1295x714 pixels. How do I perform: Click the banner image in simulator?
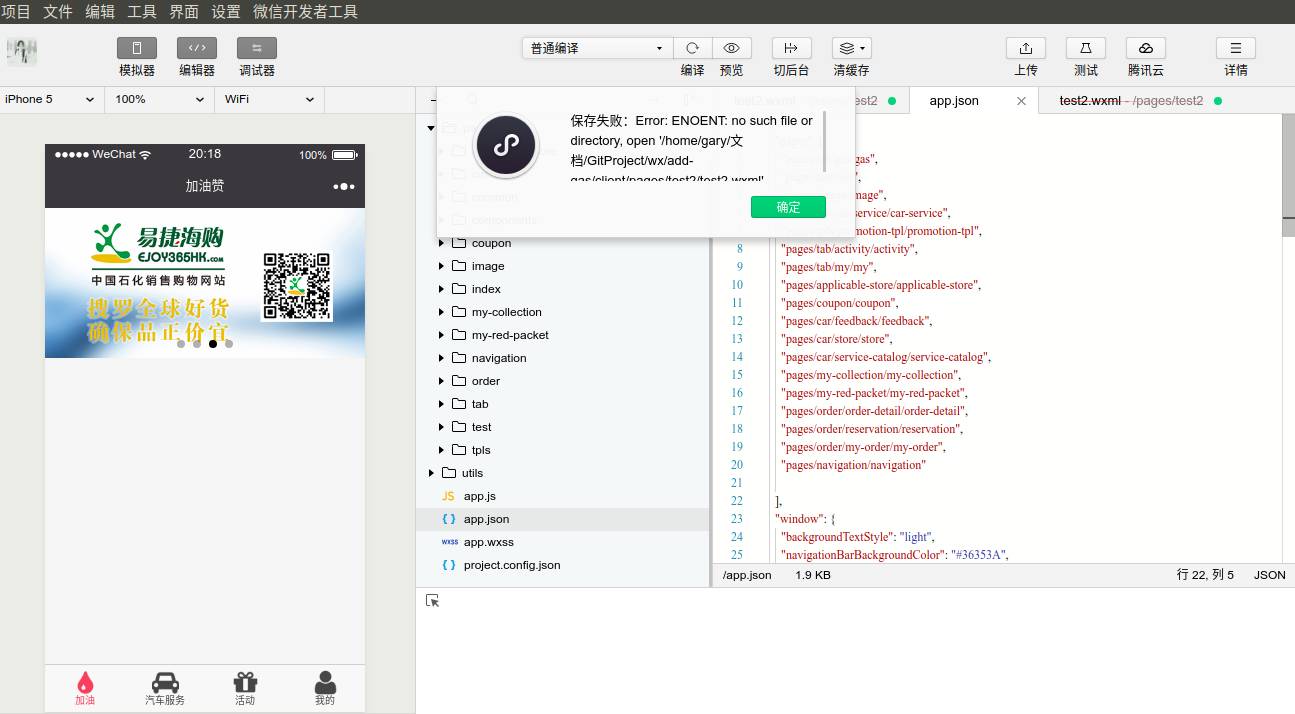(x=205, y=283)
